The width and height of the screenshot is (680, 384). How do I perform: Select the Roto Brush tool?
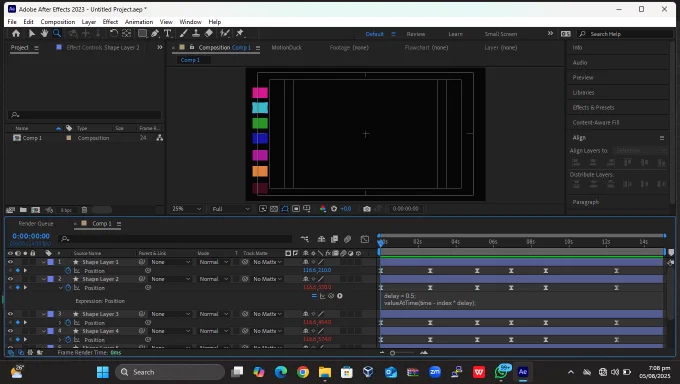coord(224,33)
